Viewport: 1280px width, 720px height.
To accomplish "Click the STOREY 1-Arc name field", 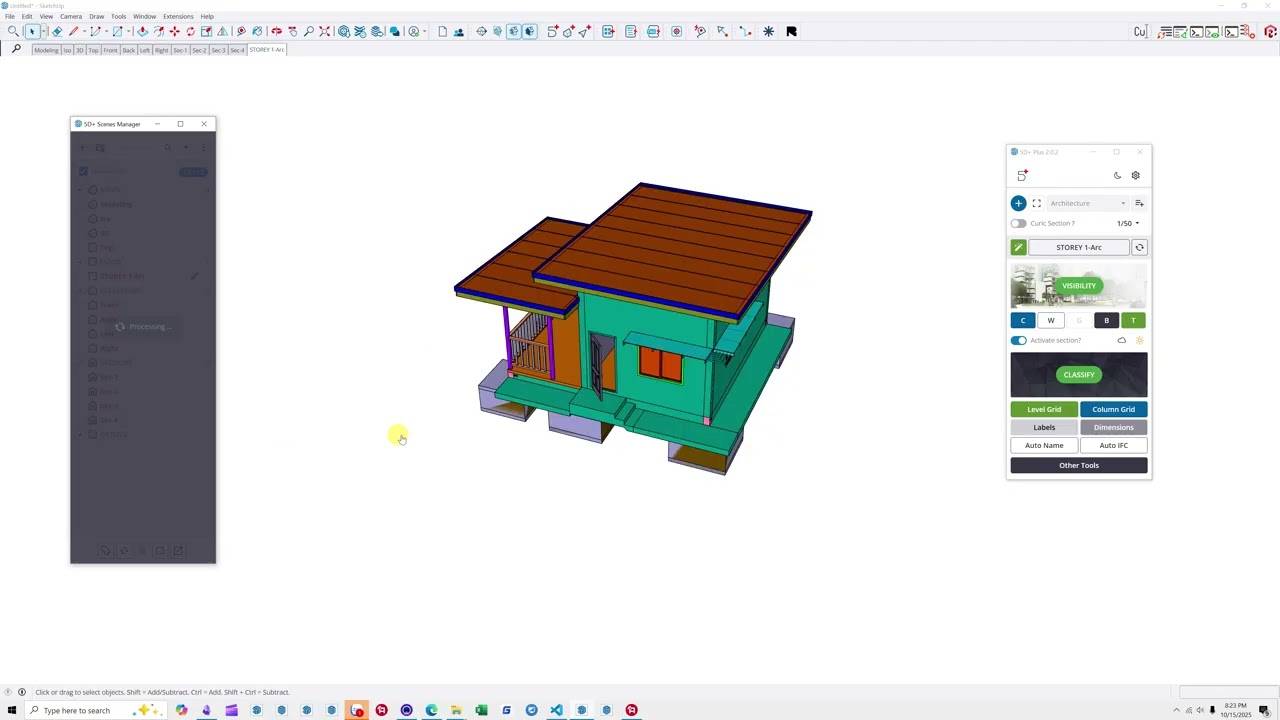I will (1079, 247).
